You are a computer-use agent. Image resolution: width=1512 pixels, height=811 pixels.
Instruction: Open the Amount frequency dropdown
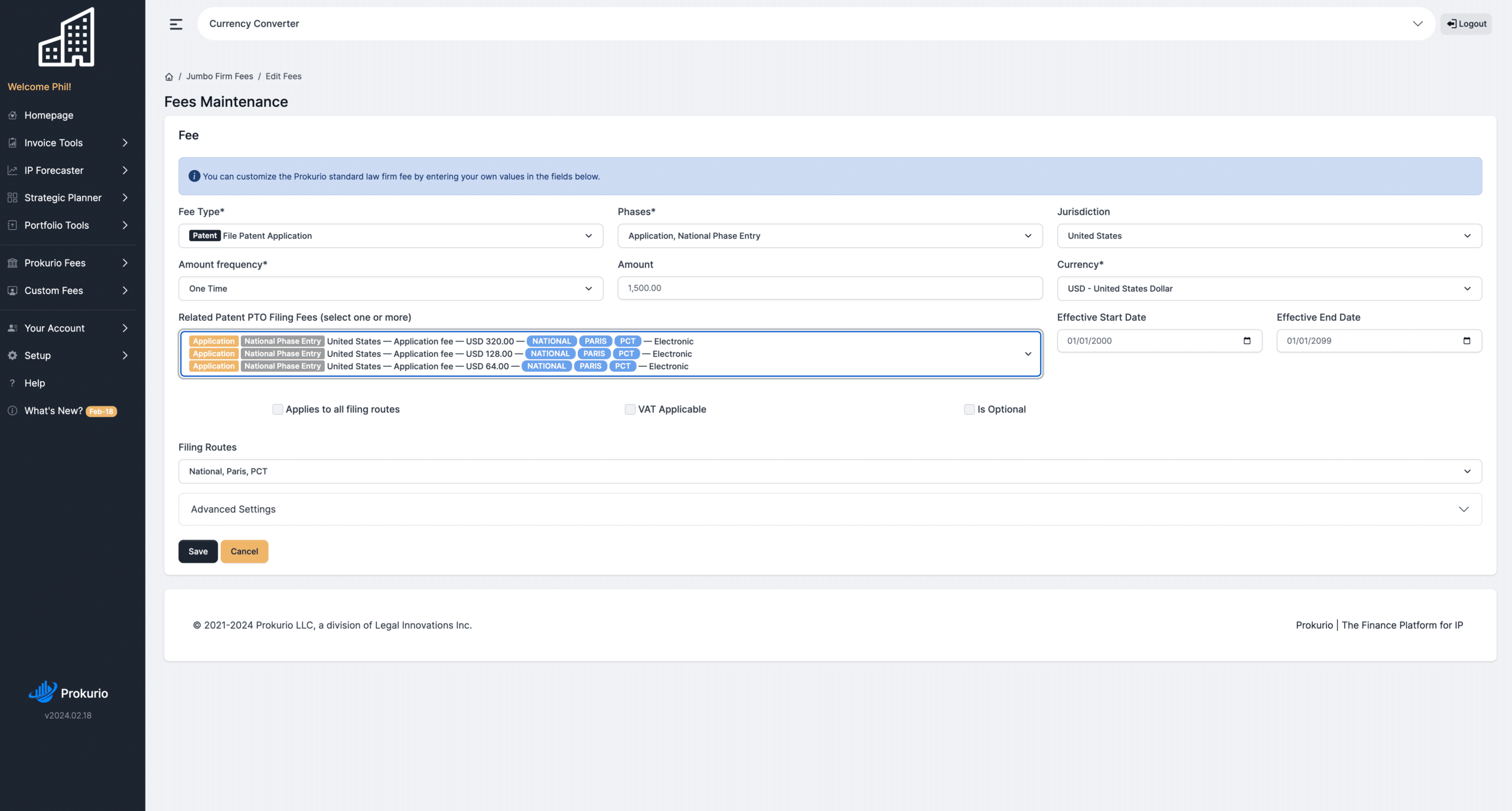click(390, 289)
